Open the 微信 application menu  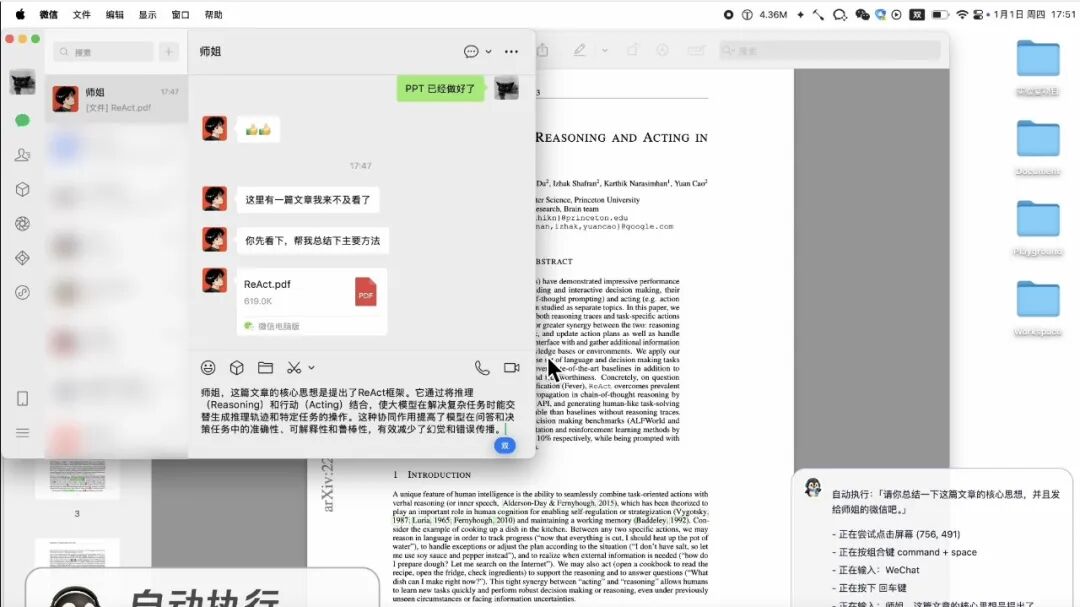point(48,14)
